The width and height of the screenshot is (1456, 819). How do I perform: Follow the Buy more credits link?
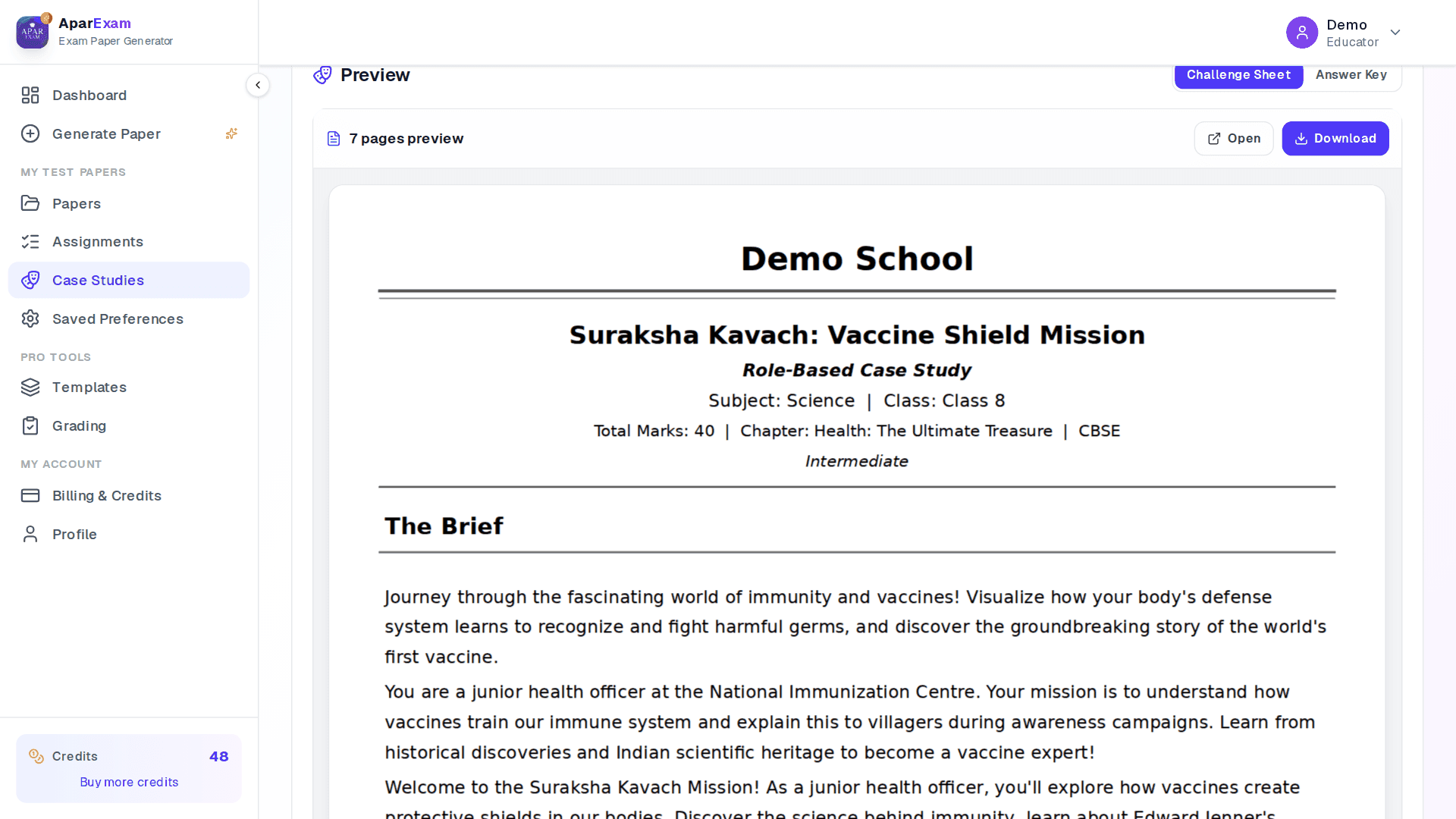[x=129, y=783]
